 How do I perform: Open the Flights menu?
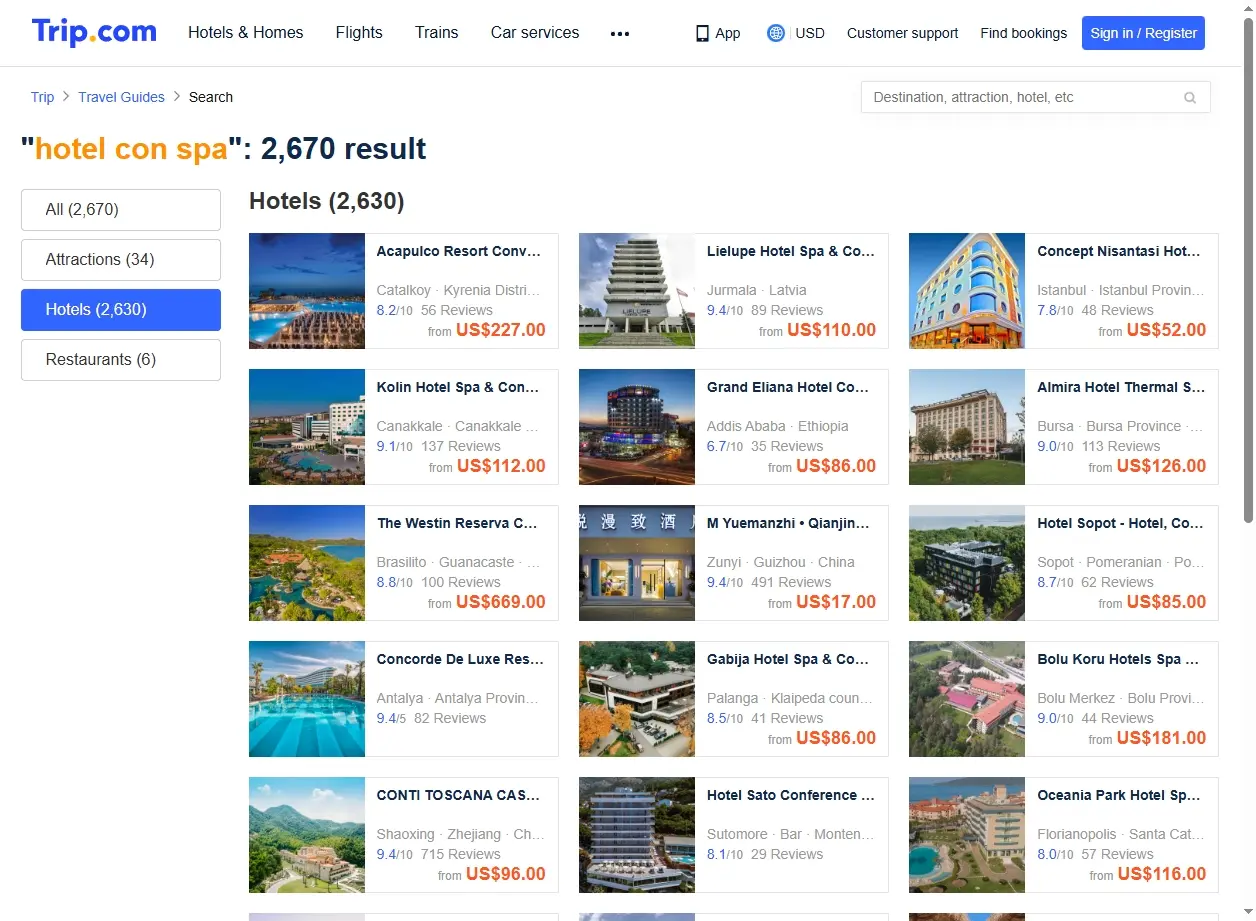point(359,32)
